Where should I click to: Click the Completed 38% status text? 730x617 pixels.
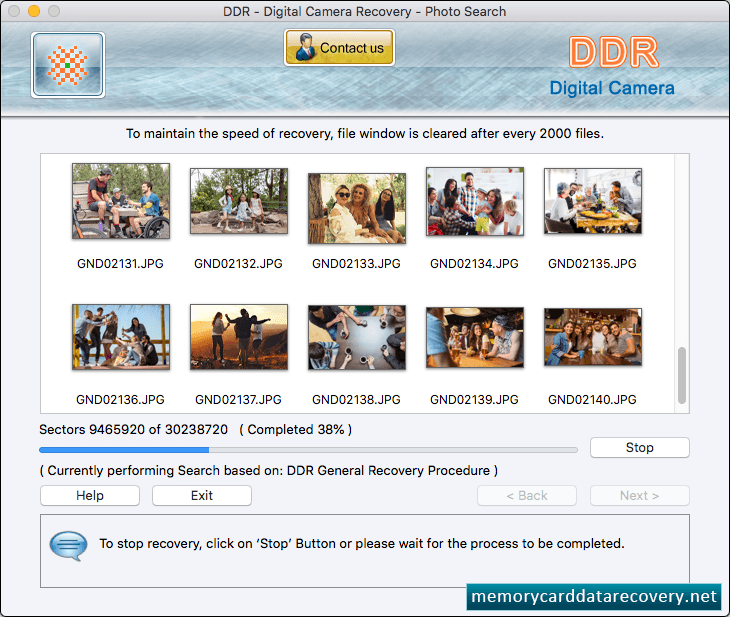coord(296,429)
